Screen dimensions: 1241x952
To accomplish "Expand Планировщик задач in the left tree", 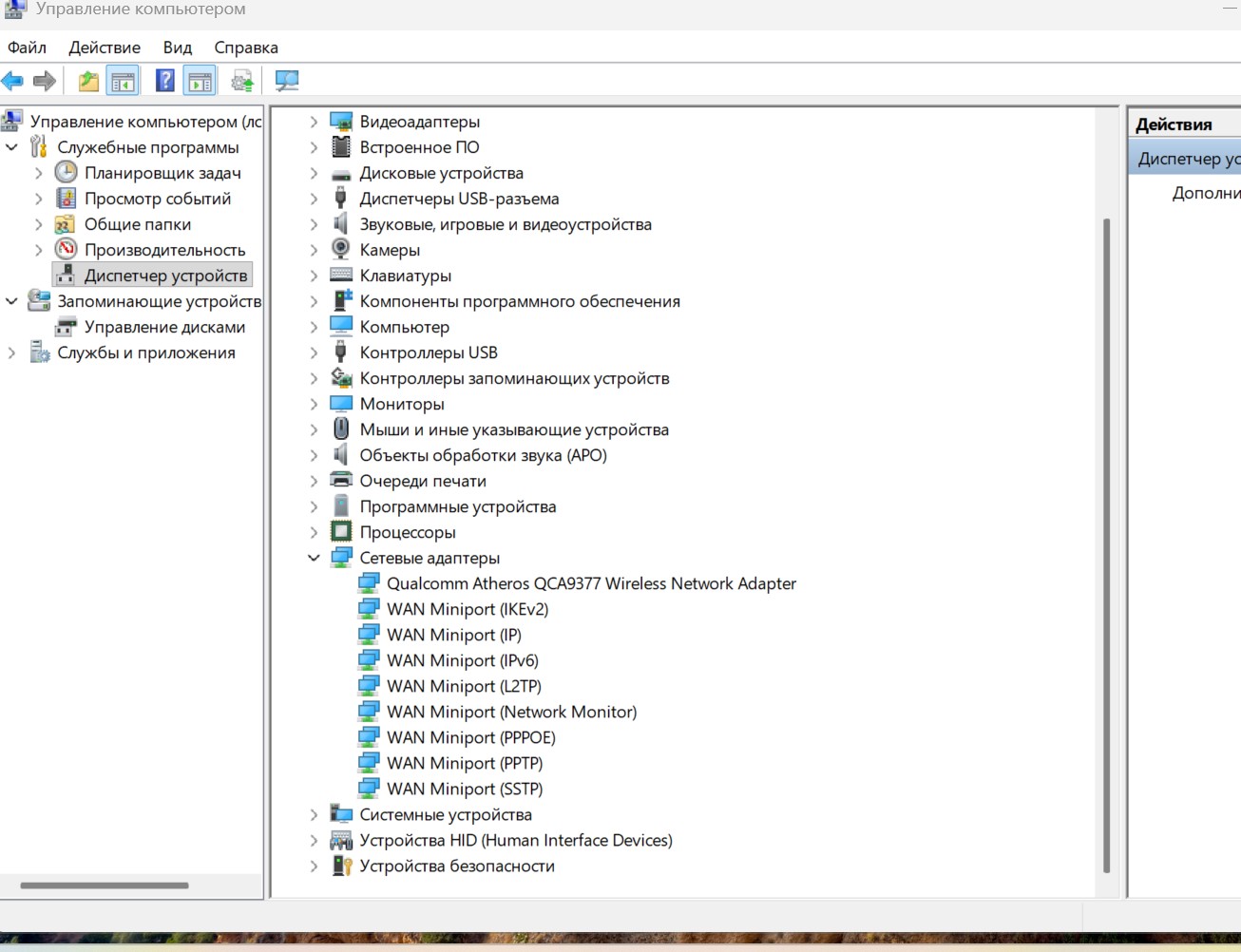I will pyautogui.click(x=39, y=173).
